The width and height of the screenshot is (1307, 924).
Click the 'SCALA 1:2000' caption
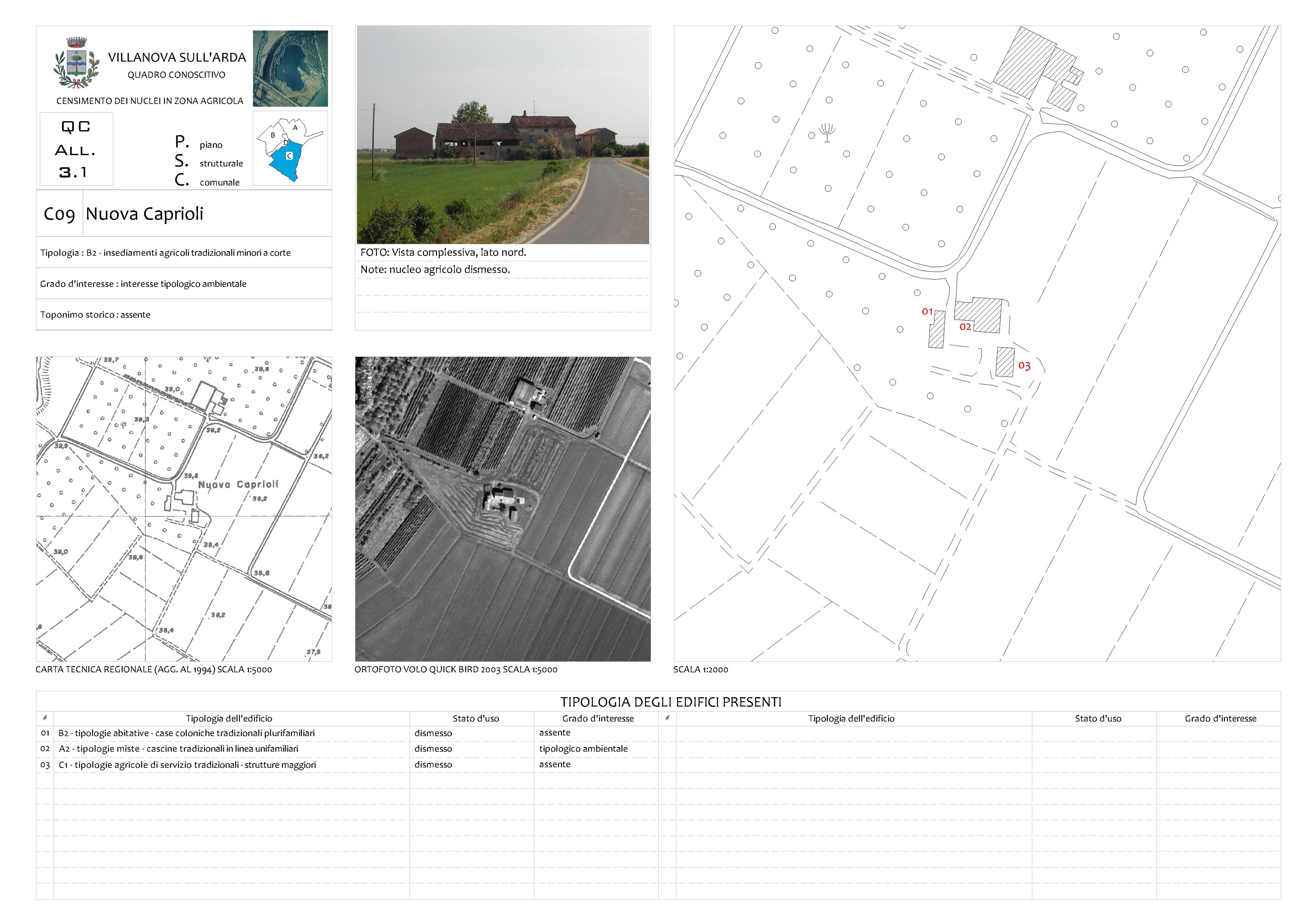point(701,670)
